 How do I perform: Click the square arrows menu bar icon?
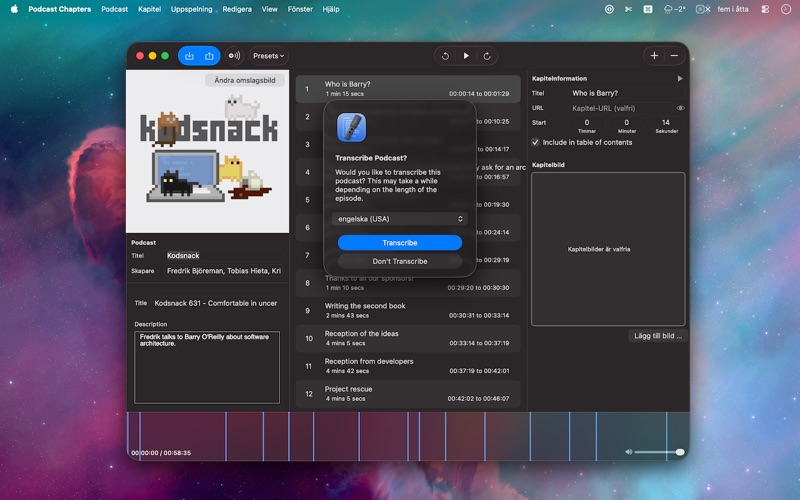click(648, 9)
